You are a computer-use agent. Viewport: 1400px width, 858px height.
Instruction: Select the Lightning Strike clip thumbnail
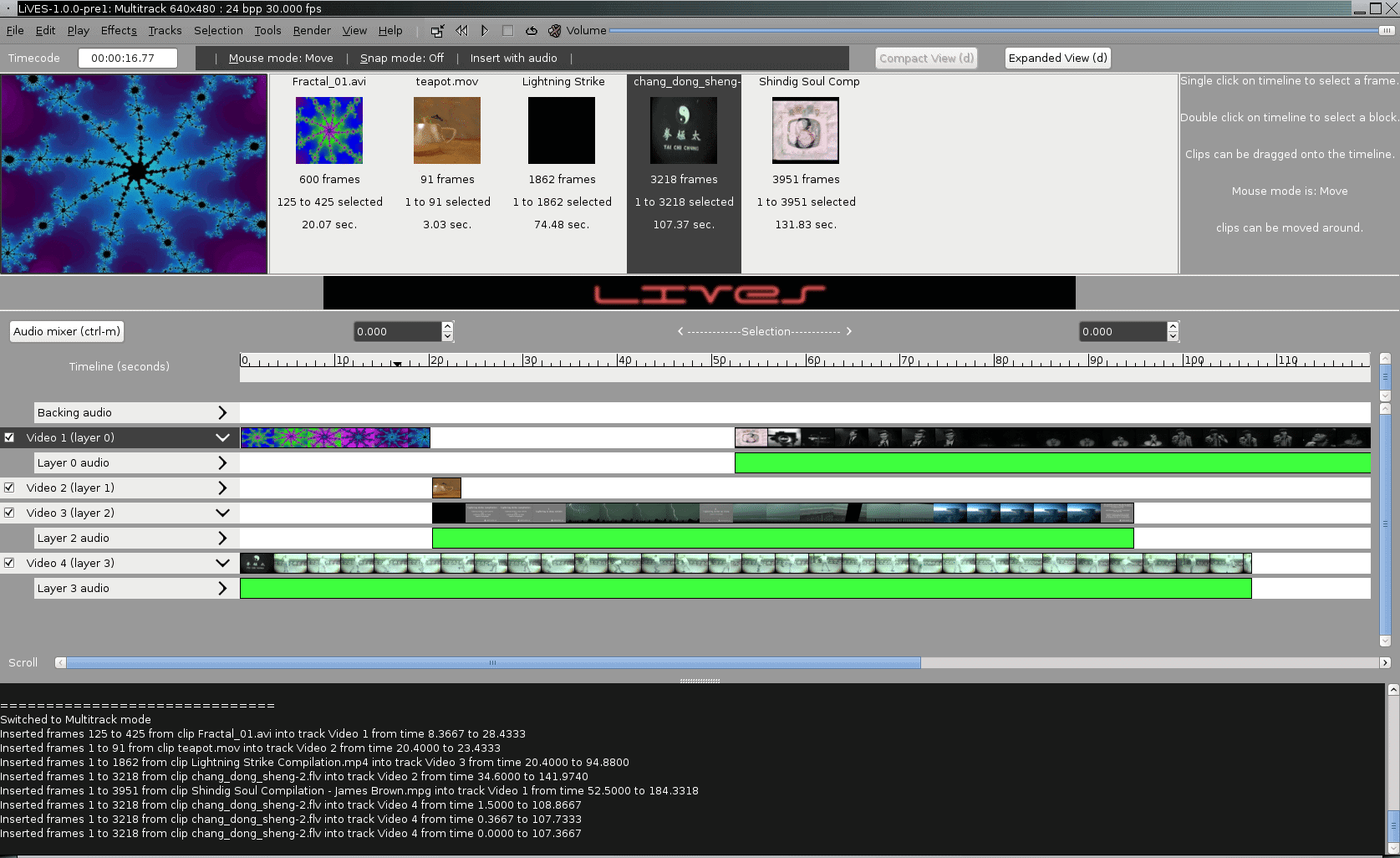(x=562, y=130)
